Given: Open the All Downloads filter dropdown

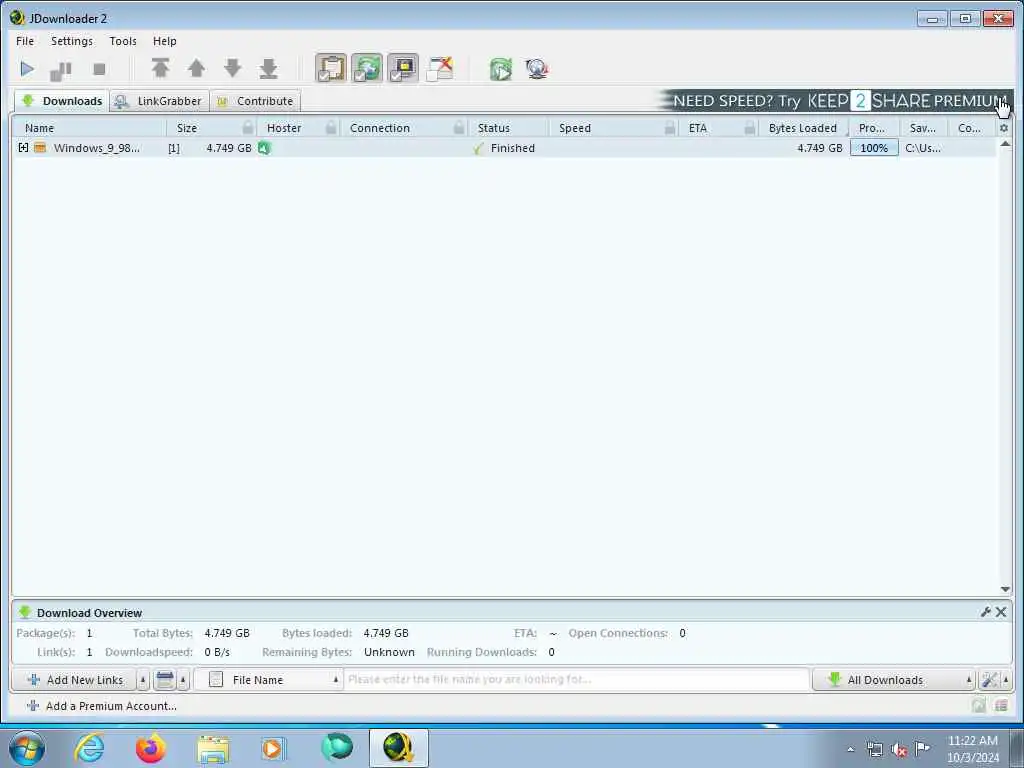Looking at the screenshot, I should [x=893, y=680].
